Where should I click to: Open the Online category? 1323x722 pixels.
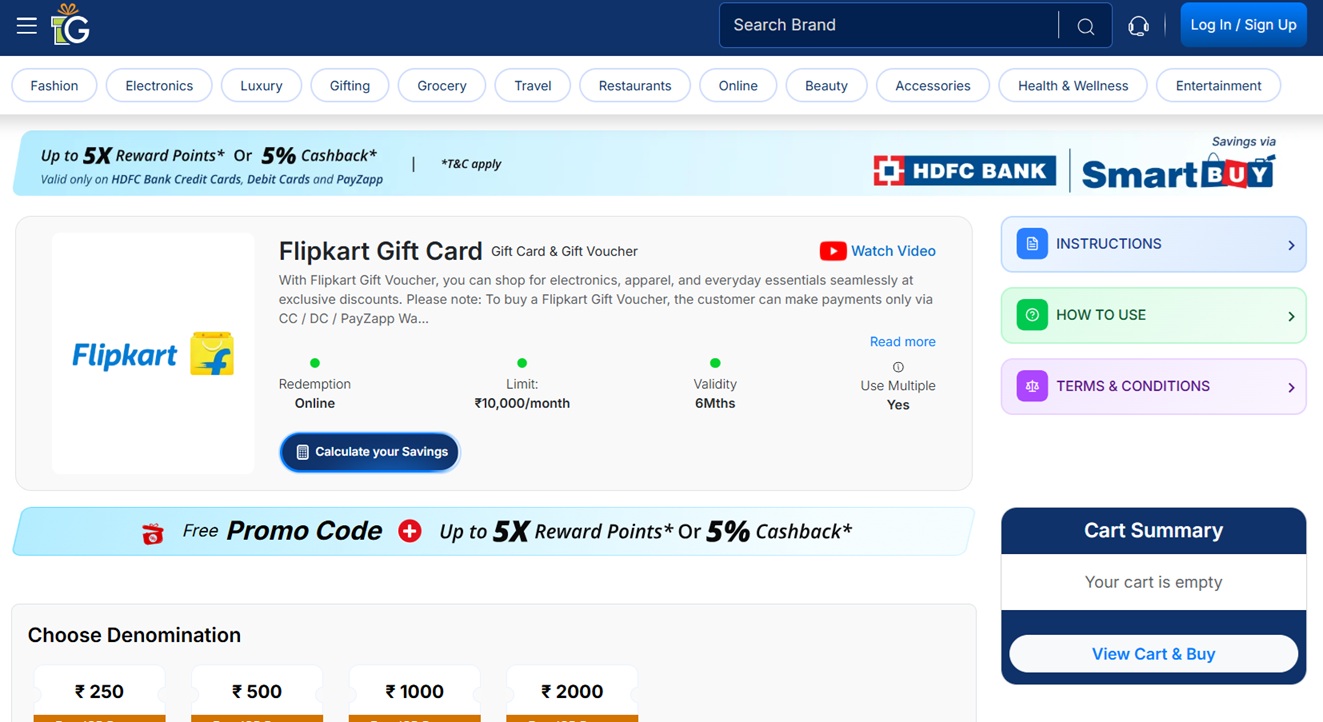tap(738, 86)
